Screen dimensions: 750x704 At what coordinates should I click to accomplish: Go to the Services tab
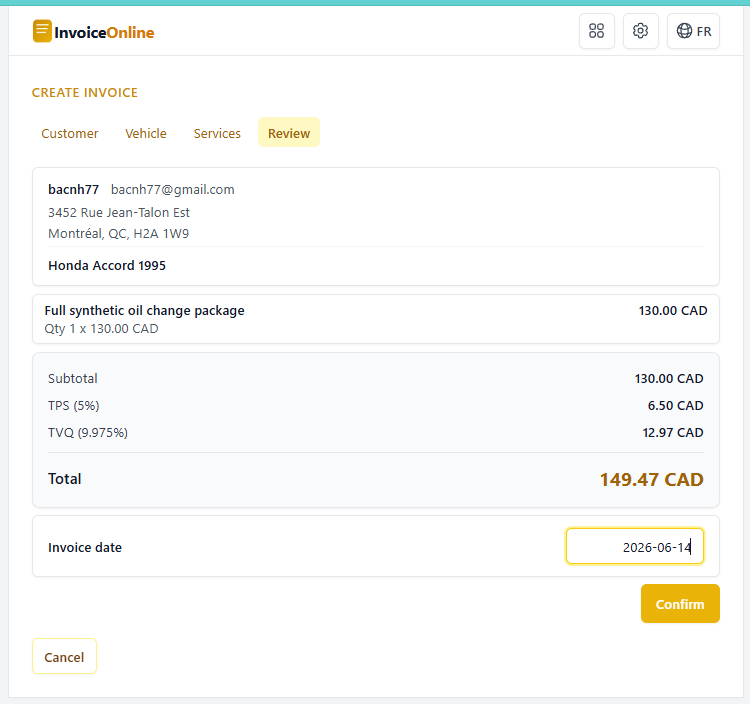pyautogui.click(x=217, y=133)
